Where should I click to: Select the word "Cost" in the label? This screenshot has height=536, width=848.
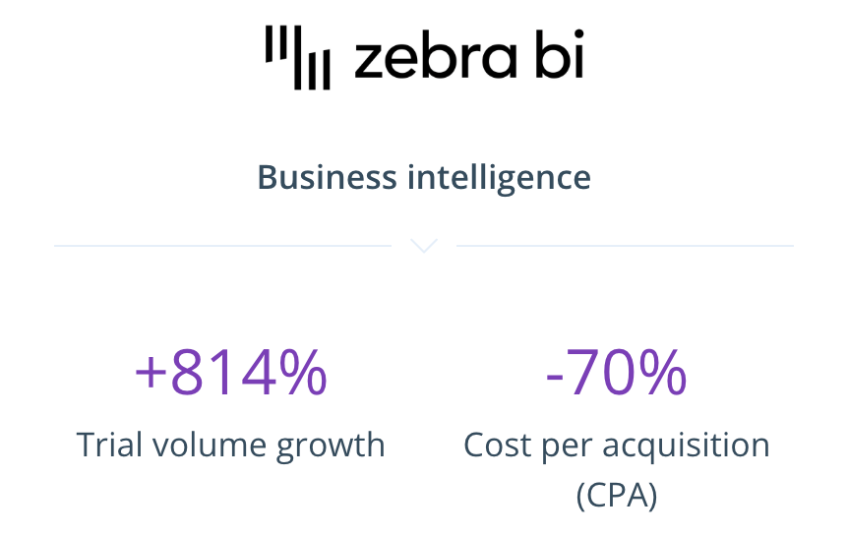[497, 444]
